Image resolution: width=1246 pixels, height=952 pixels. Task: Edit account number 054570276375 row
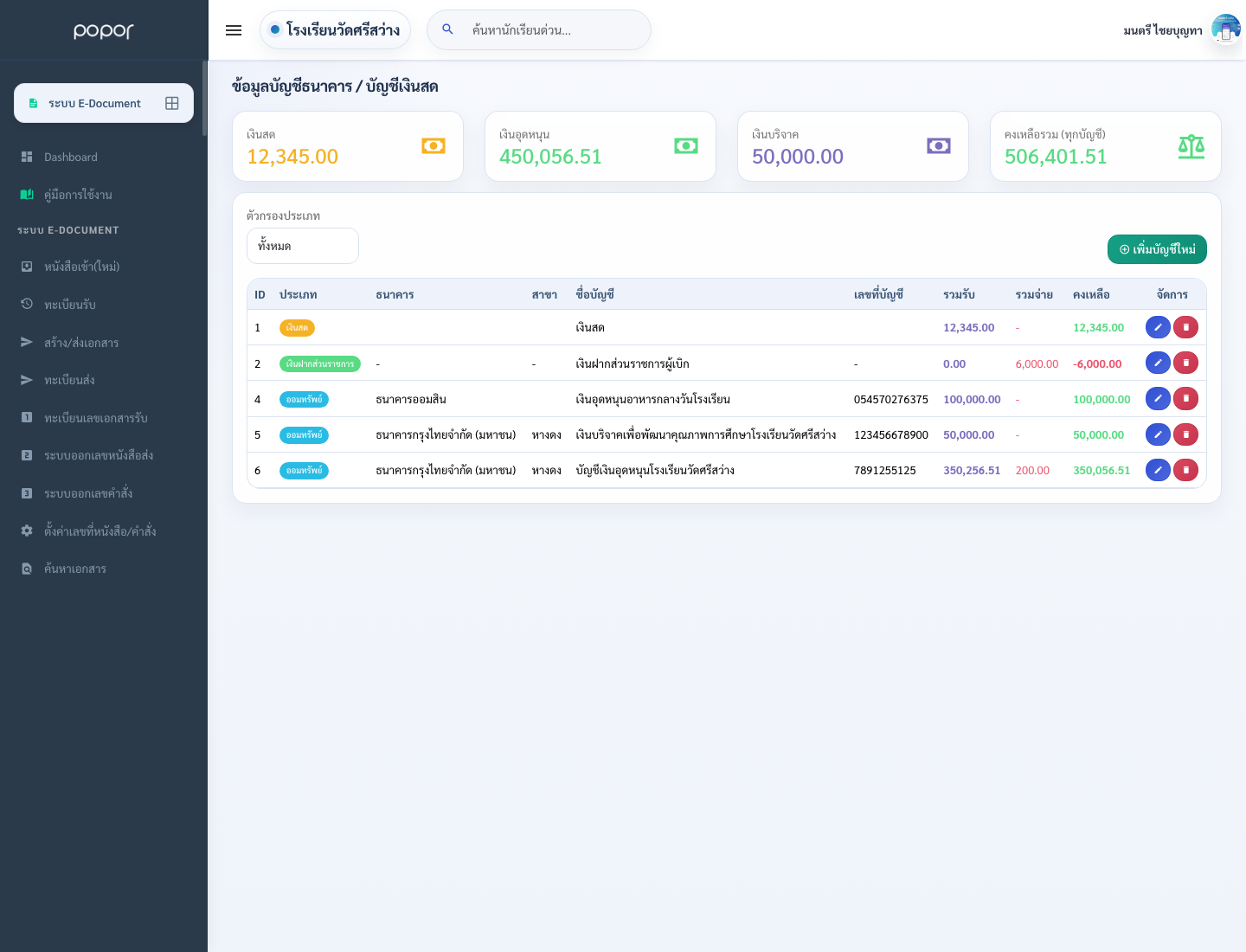click(x=1158, y=399)
